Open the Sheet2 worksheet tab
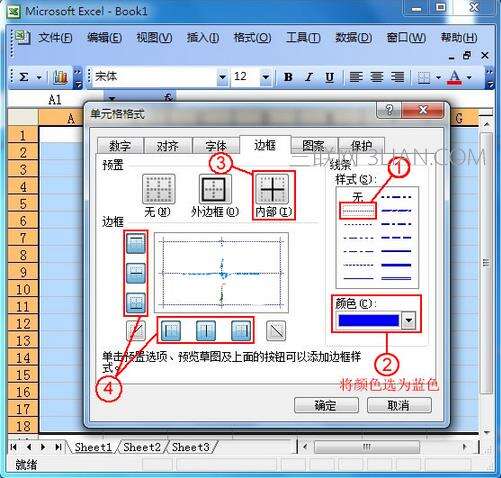 (x=142, y=447)
